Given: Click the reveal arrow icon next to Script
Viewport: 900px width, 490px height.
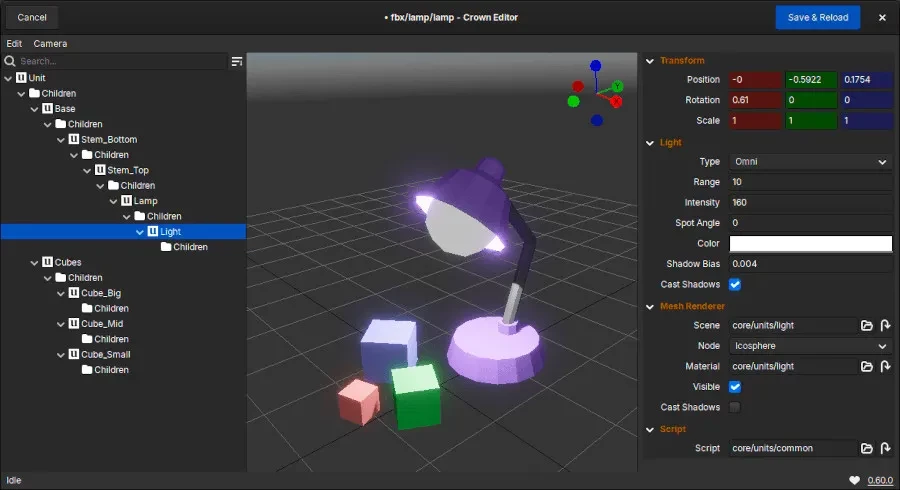Looking at the screenshot, I should 885,449.
